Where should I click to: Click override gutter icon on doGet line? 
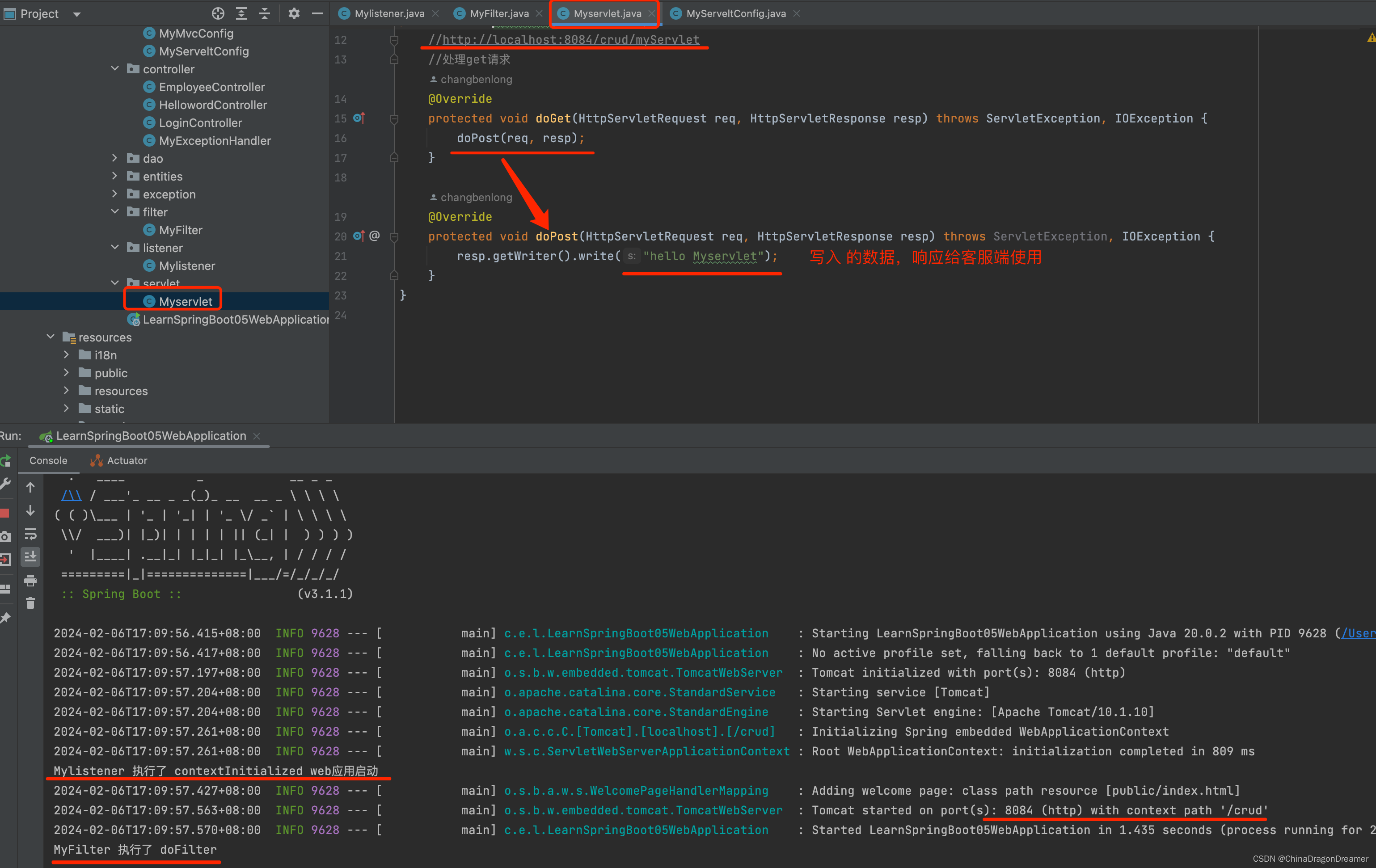click(359, 118)
